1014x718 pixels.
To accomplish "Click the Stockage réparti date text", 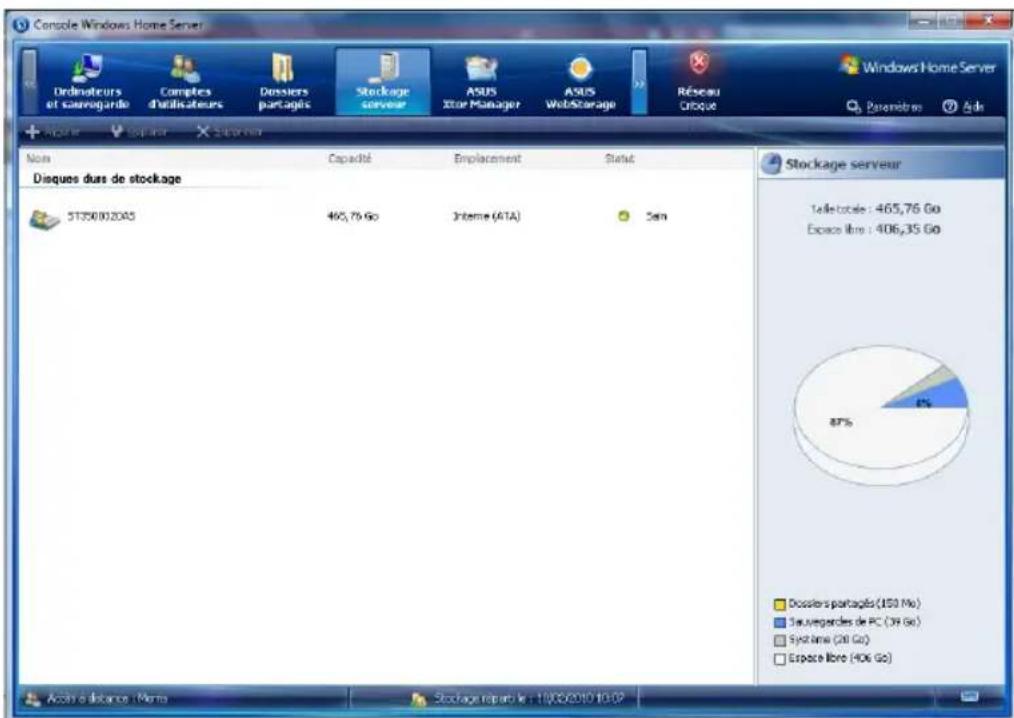I will (529, 699).
